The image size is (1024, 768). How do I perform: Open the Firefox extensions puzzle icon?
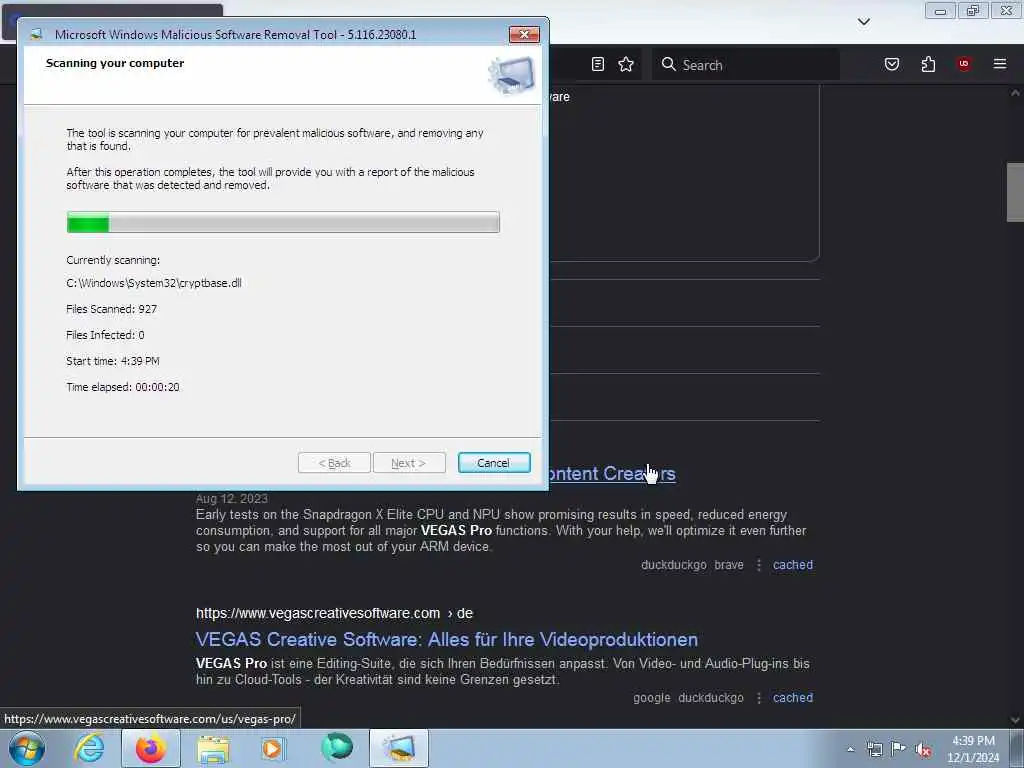tap(928, 64)
